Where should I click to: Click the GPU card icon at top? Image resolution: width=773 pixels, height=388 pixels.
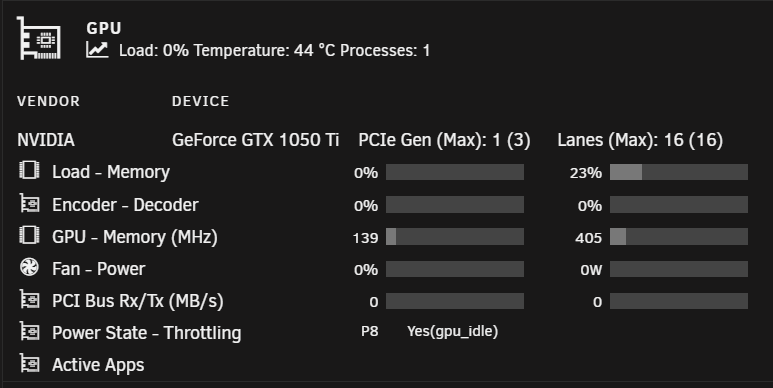(x=39, y=38)
